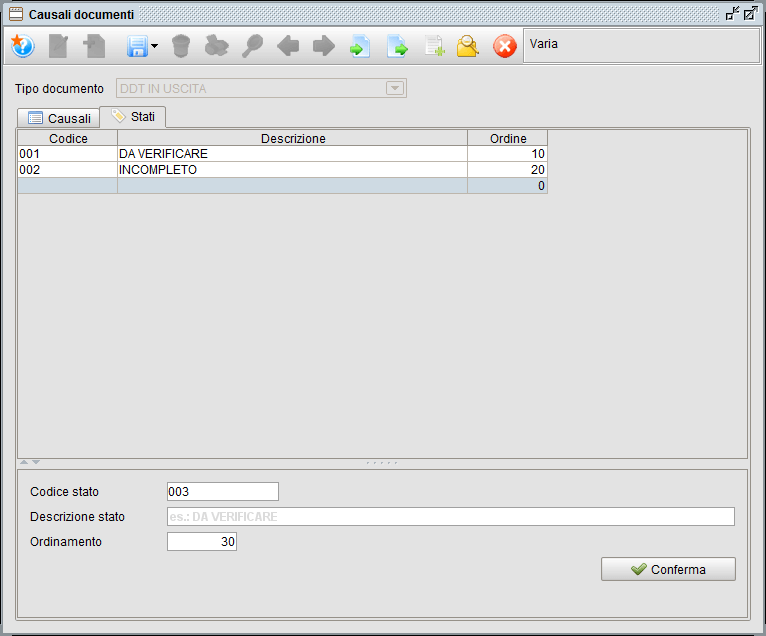Screen dimensions: 766x636
Task: Click the add page plus icon
Action: [x=434, y=46]
